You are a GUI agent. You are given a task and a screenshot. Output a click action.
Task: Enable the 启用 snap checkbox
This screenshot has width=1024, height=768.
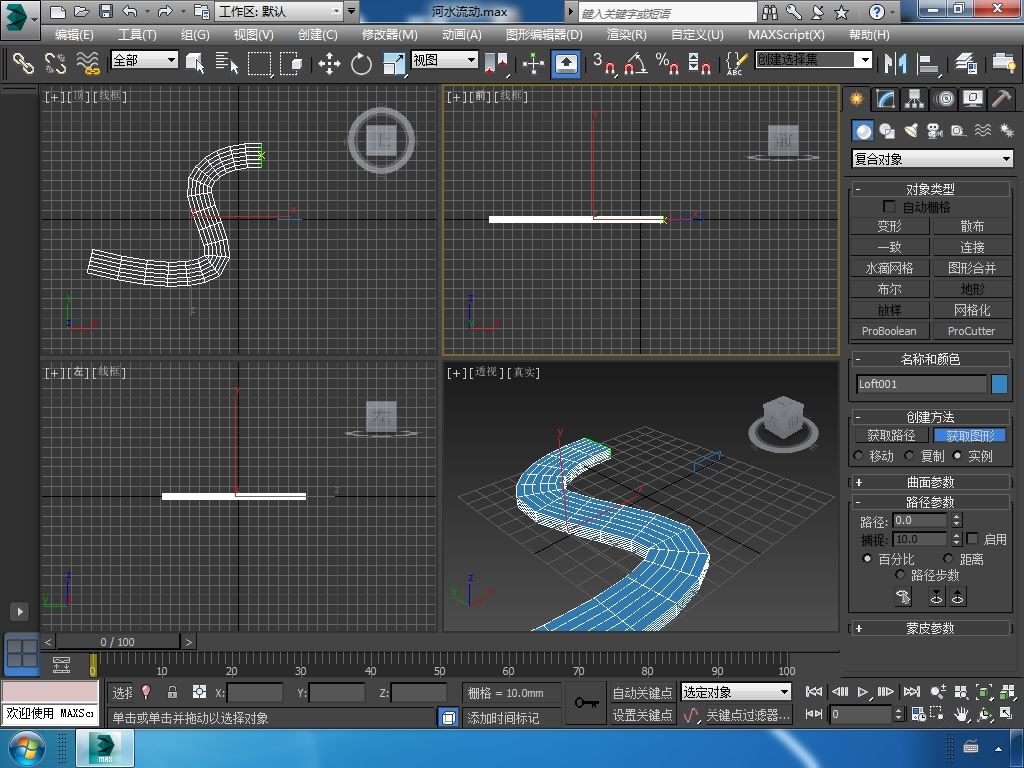[x=972, y=539]
